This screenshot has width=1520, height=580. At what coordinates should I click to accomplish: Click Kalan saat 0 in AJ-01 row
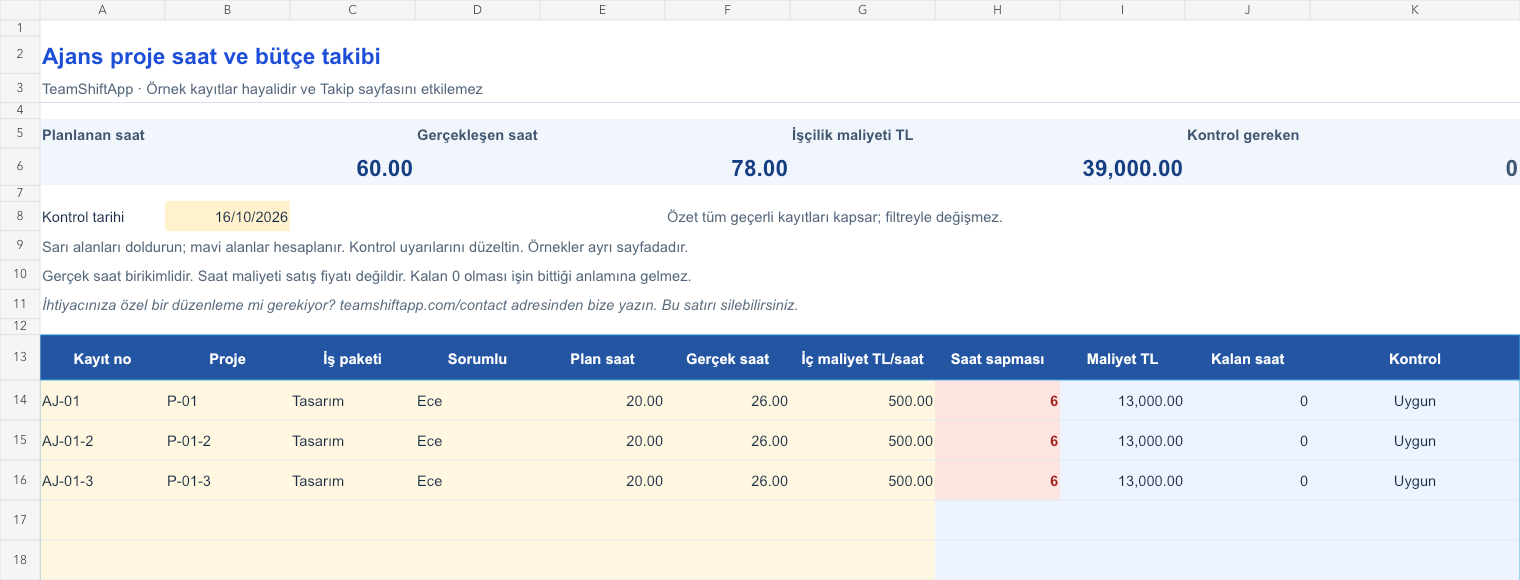tap(1247, 401)
